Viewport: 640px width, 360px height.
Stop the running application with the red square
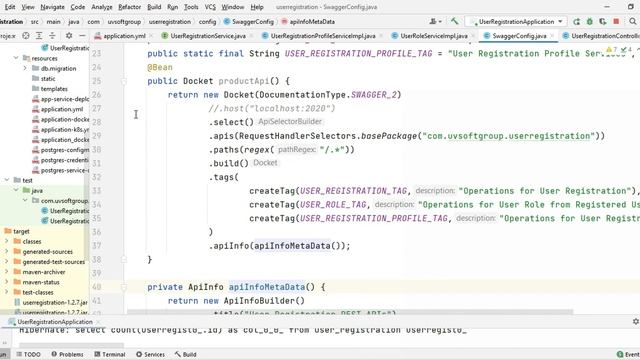point(616,21)
